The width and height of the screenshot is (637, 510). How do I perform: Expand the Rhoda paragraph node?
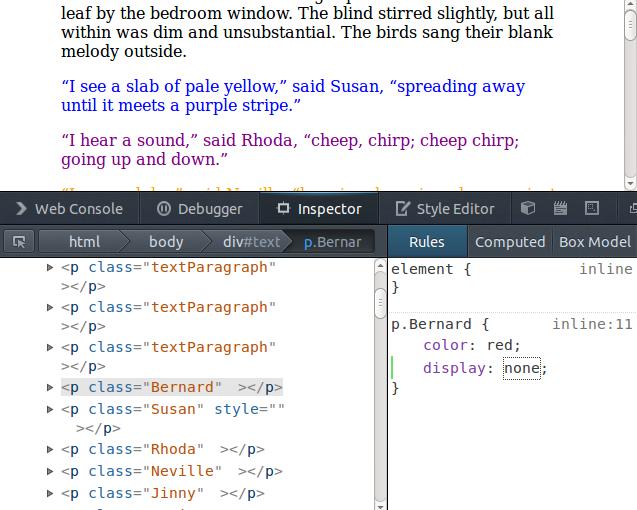(x=50, y=449)
